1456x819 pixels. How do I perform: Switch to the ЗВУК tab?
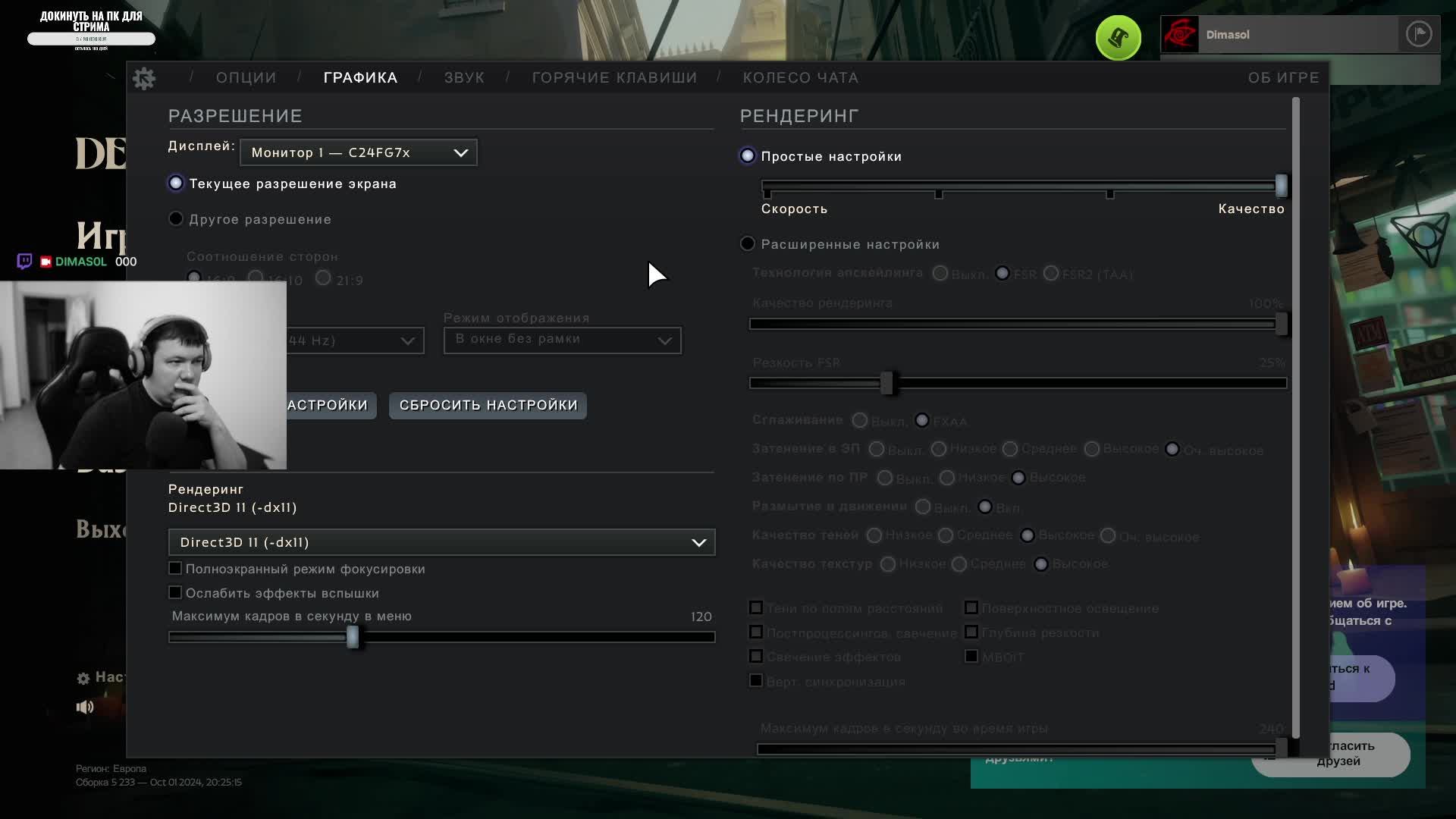tap(464, 78)
